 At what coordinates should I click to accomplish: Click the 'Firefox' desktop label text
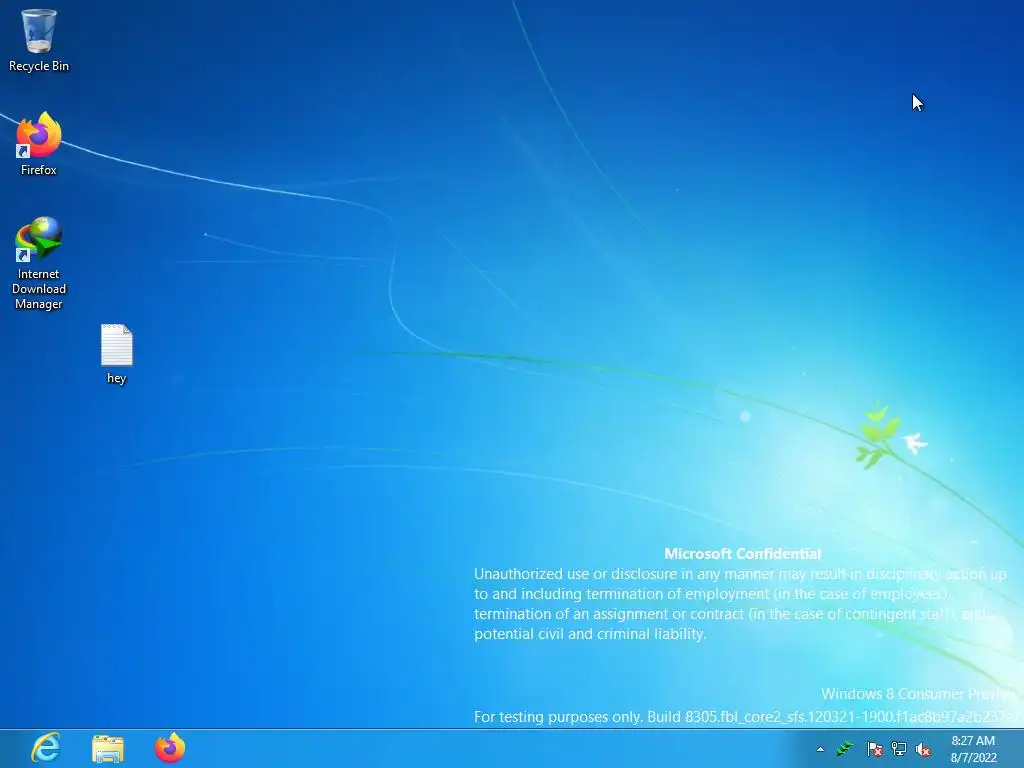[x=39, y=170]
